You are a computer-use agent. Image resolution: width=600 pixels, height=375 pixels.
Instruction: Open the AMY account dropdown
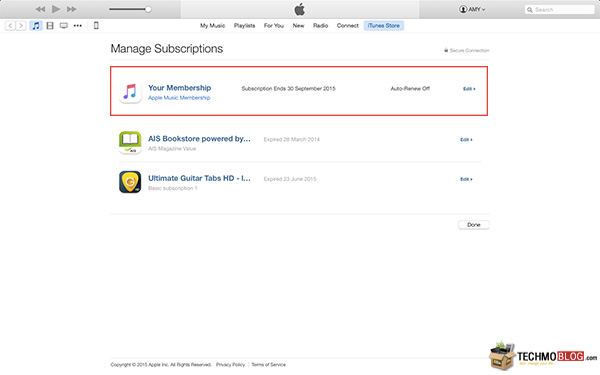472,9
